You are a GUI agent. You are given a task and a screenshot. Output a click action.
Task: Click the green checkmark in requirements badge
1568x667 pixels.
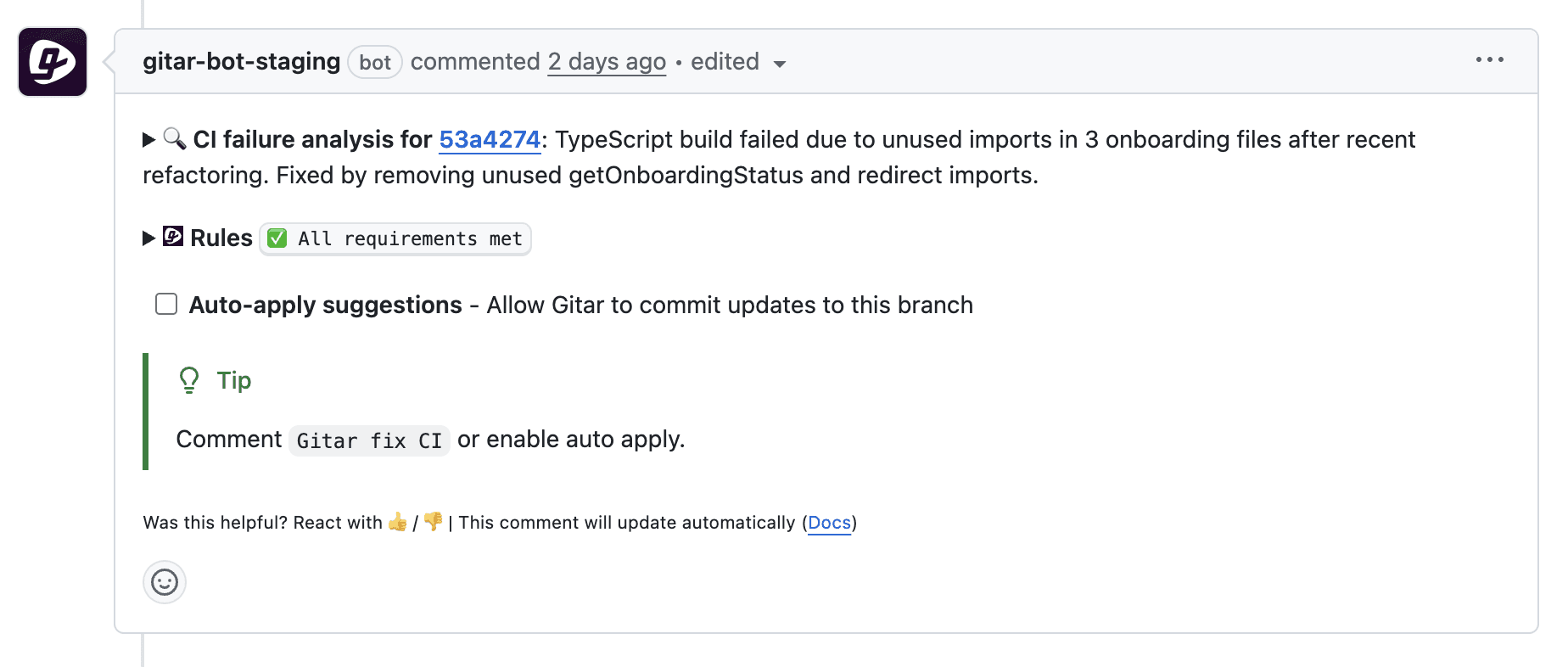[x=276, y=238]
